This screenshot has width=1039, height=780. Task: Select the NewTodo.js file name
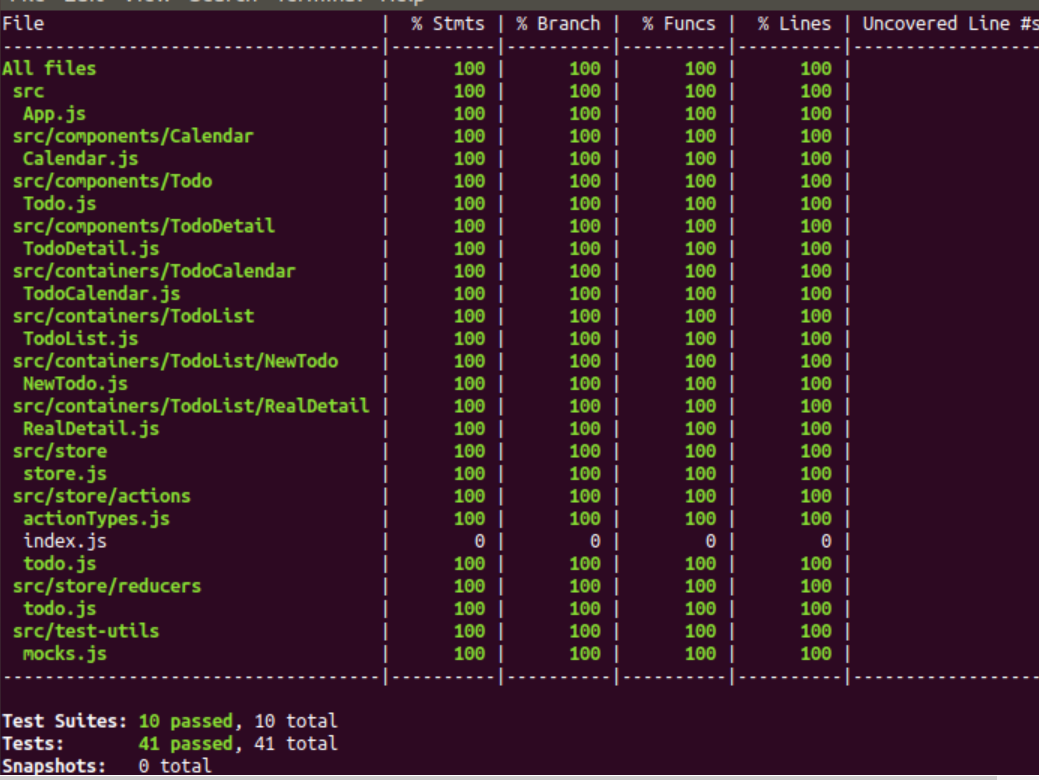[75, 384]
